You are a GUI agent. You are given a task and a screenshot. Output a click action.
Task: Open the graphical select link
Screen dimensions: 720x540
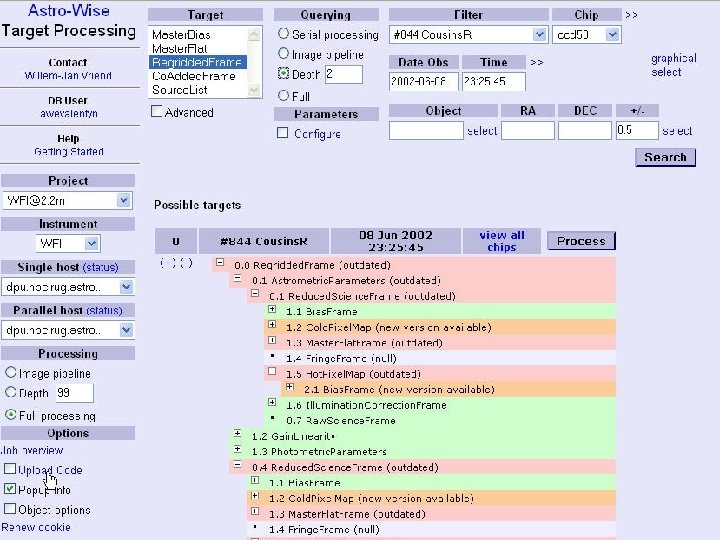point(674,65)
